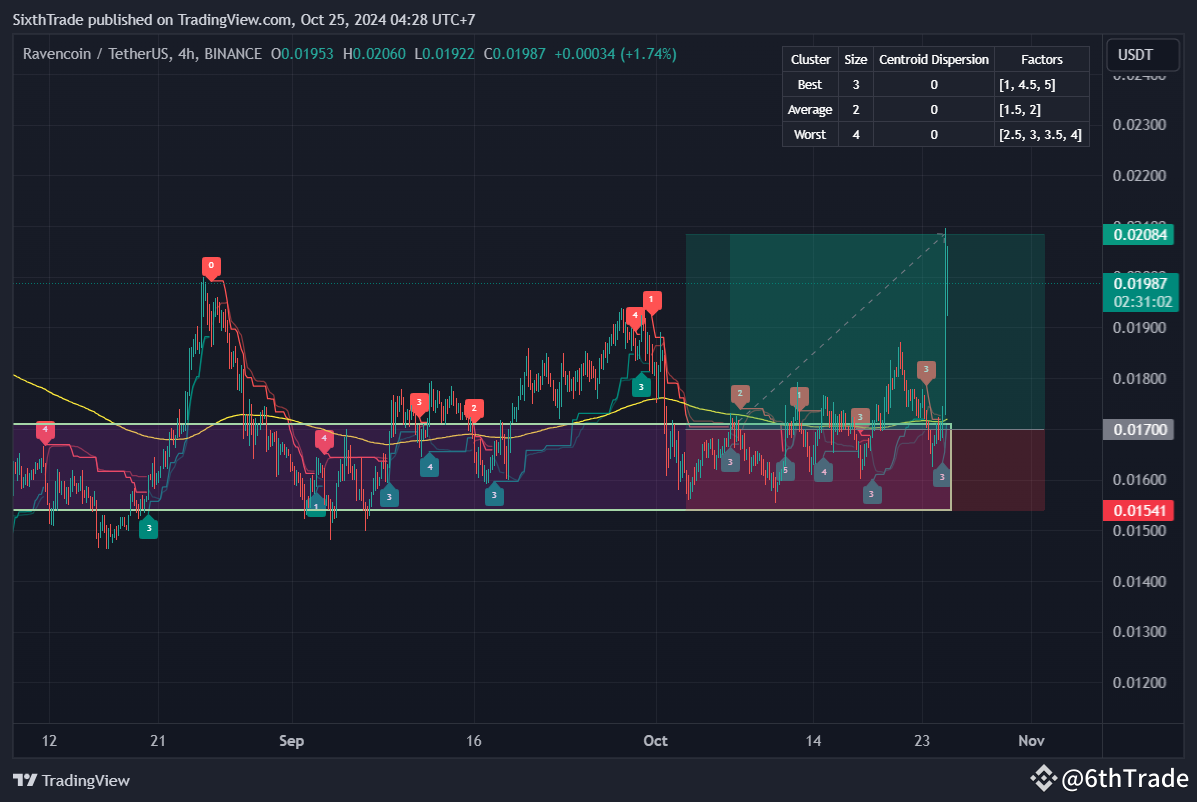
Task: Select the orange "1" marker in mid-October
Action: click(x=798, y=395)
